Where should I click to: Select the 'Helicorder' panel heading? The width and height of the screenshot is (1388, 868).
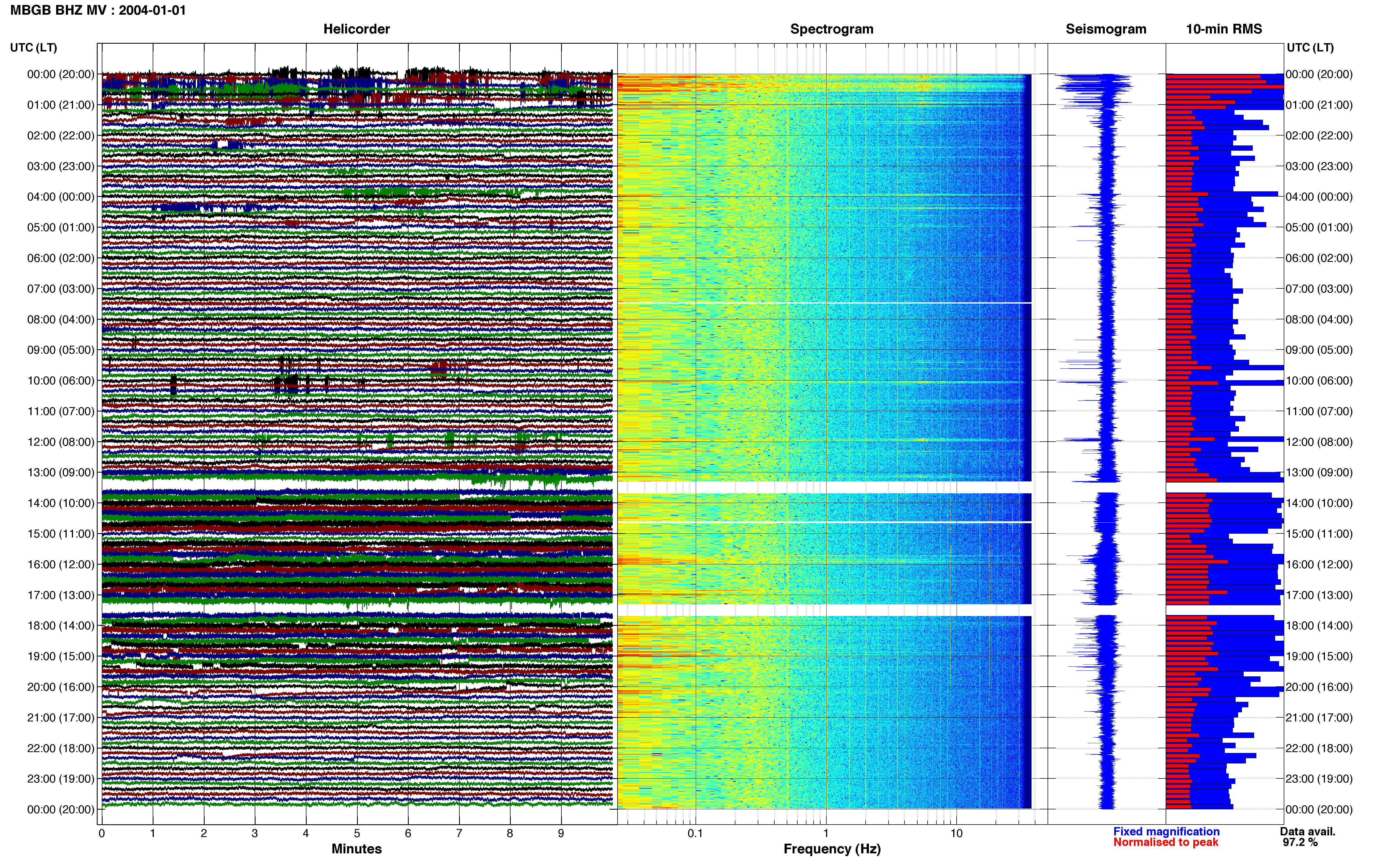[356, 29]
